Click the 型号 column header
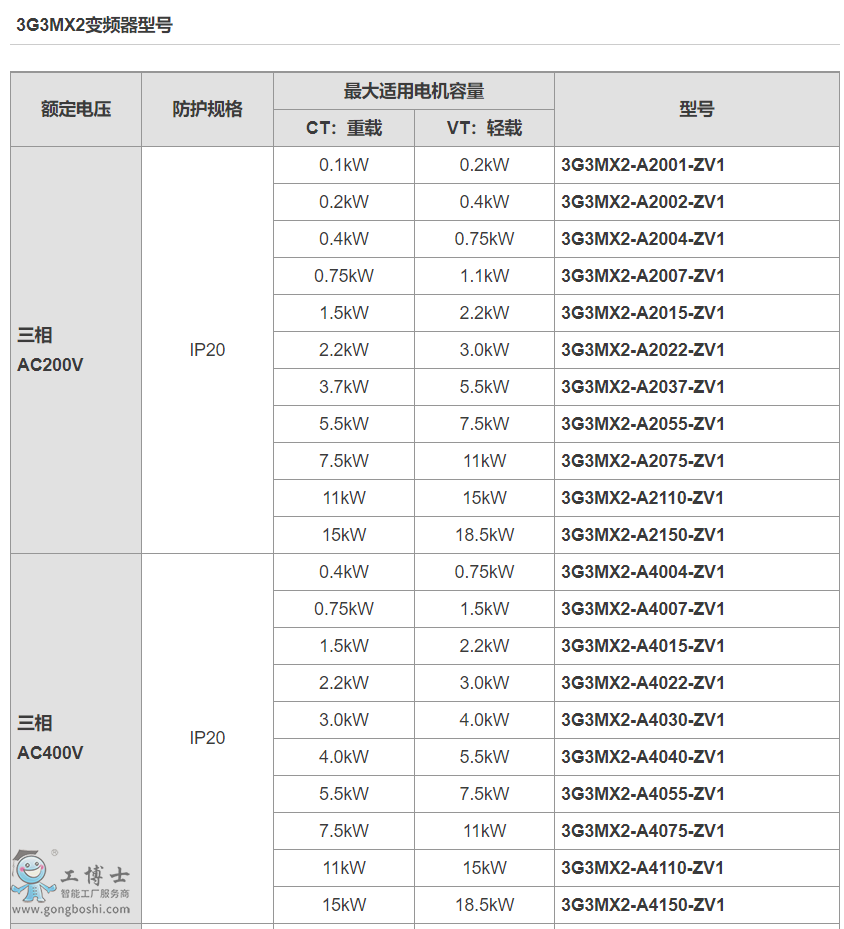 tap(697, 109)
